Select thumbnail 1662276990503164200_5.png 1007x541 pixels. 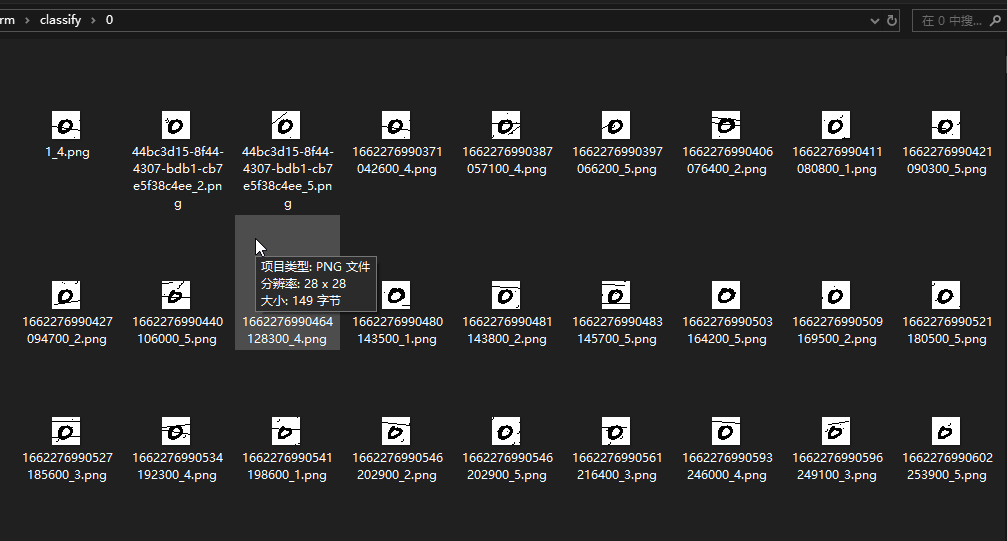coord(726,295)
